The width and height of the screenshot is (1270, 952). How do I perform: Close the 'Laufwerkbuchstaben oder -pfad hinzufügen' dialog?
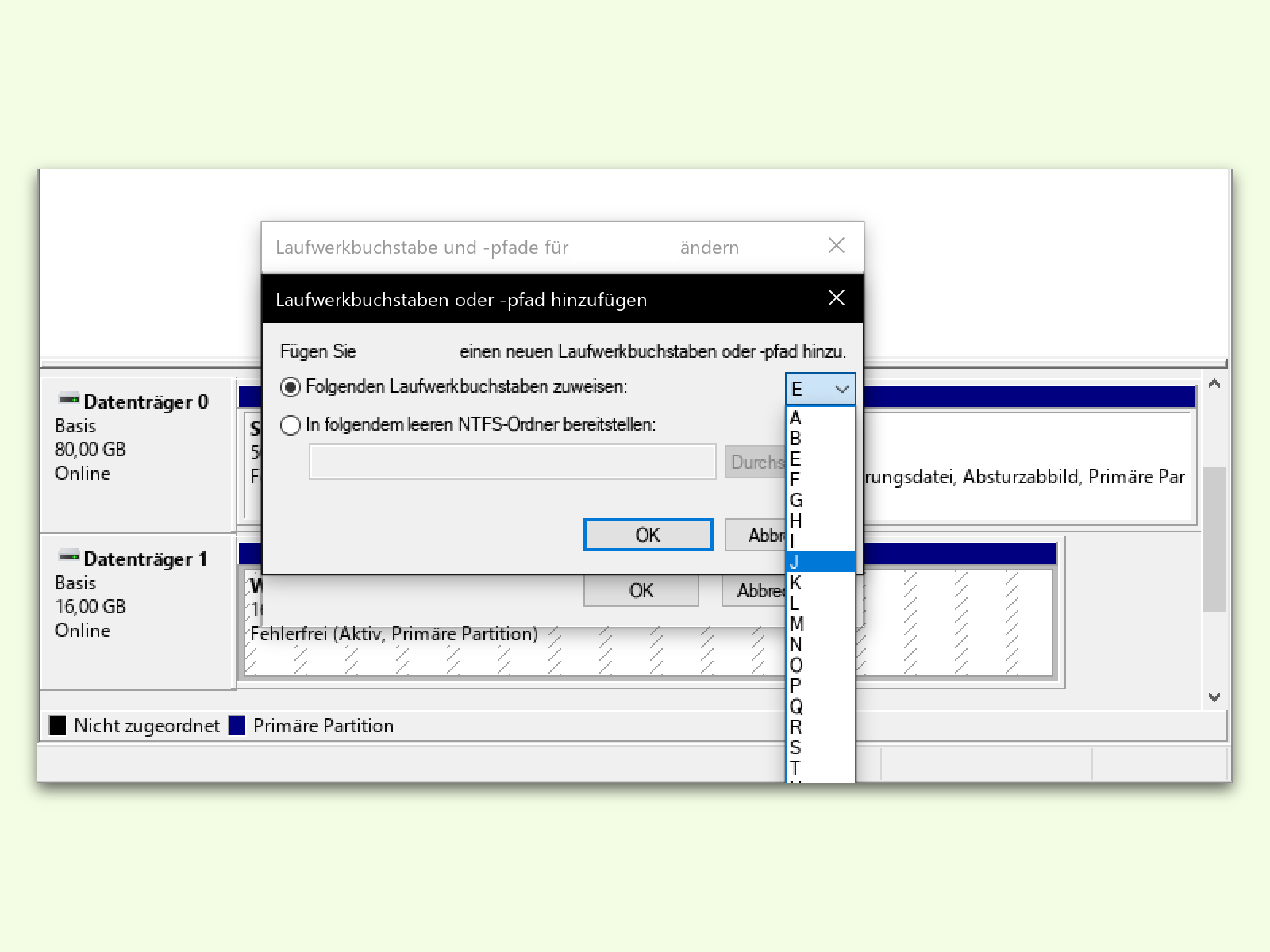(x=837, y=297)
